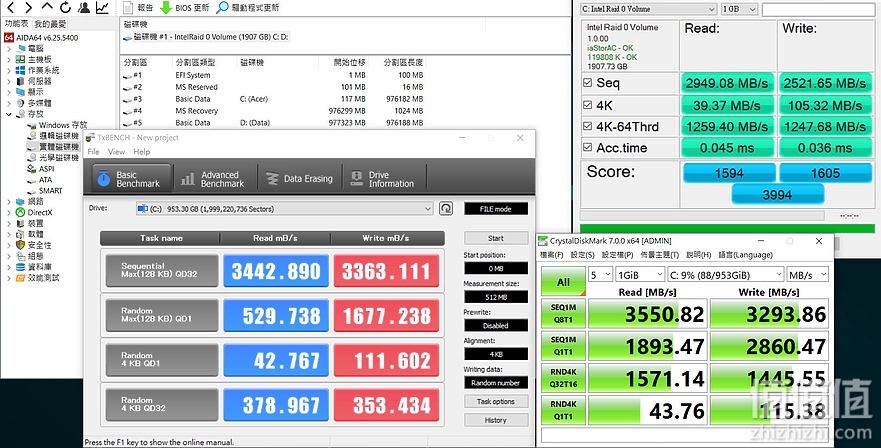Select 多媒體 multimedia item in tree
Image resolution: width=881 pixels, height=448 pixels.
pyautogui.click(x=34, y=103)
